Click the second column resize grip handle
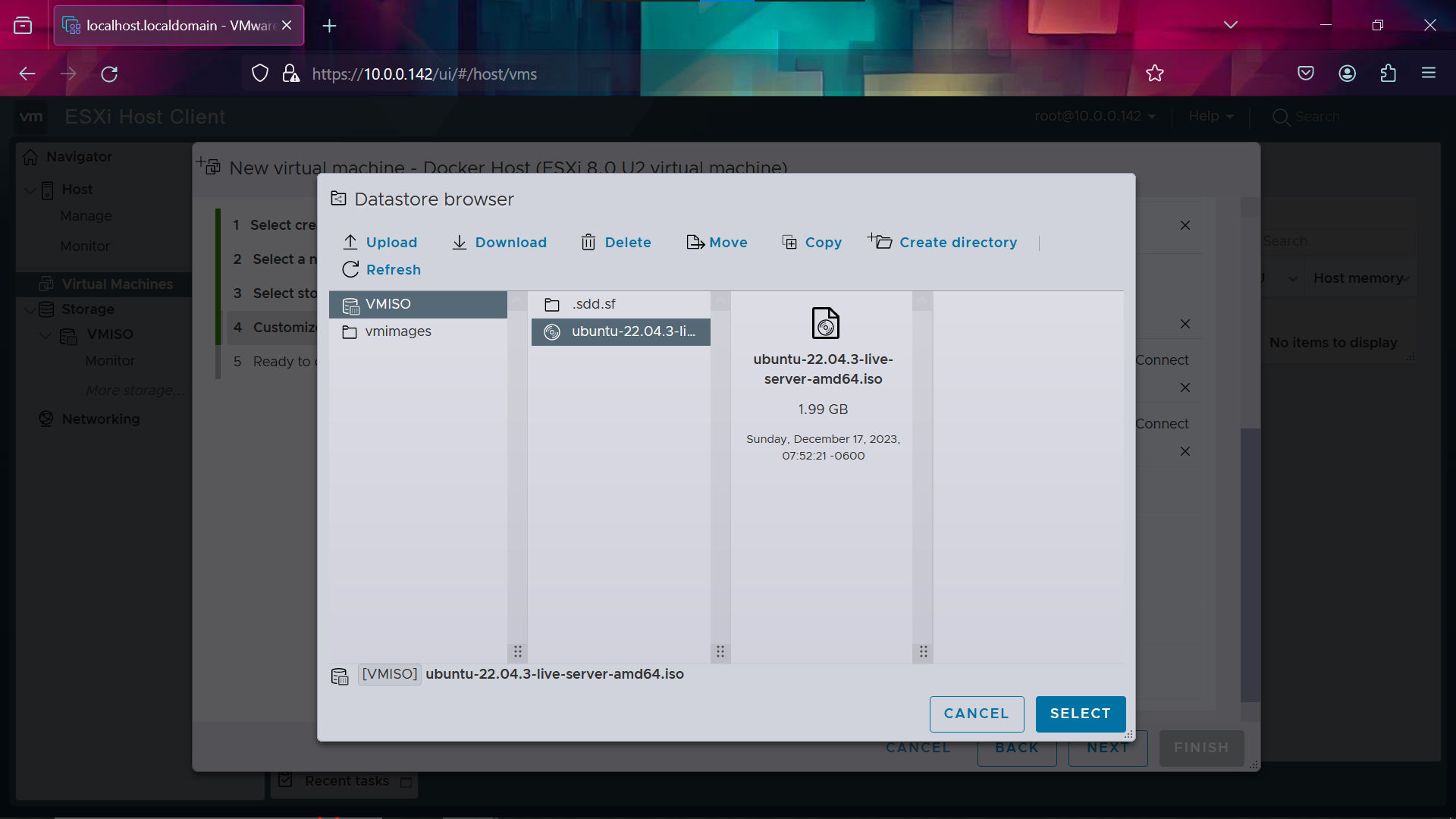Screen dimensions: 1456x819 [720, 651]
